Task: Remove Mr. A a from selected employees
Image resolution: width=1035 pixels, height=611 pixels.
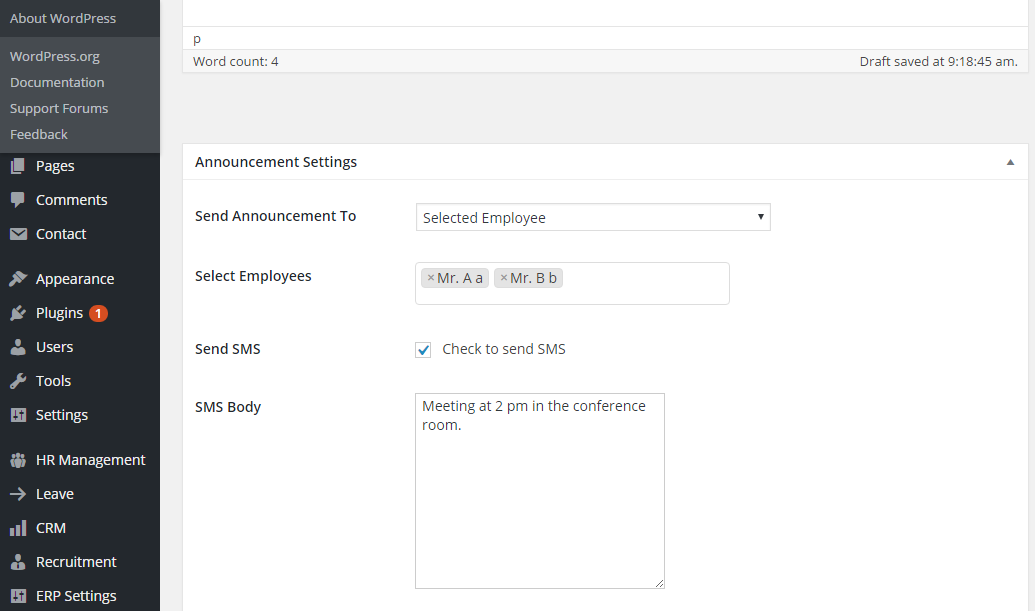Action: click(x=431, y=278)
